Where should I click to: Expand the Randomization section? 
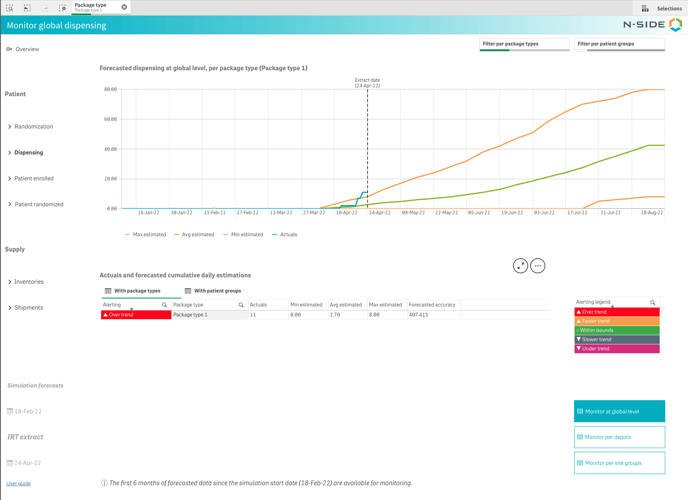coord(33,127)
